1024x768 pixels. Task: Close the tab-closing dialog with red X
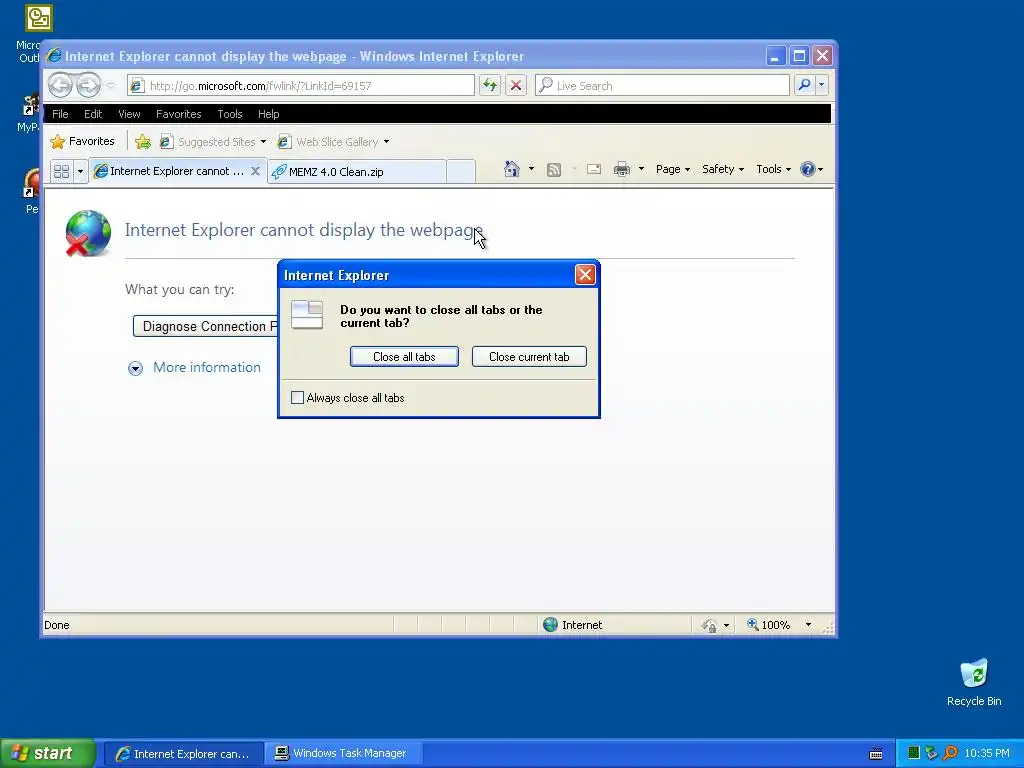584,275
